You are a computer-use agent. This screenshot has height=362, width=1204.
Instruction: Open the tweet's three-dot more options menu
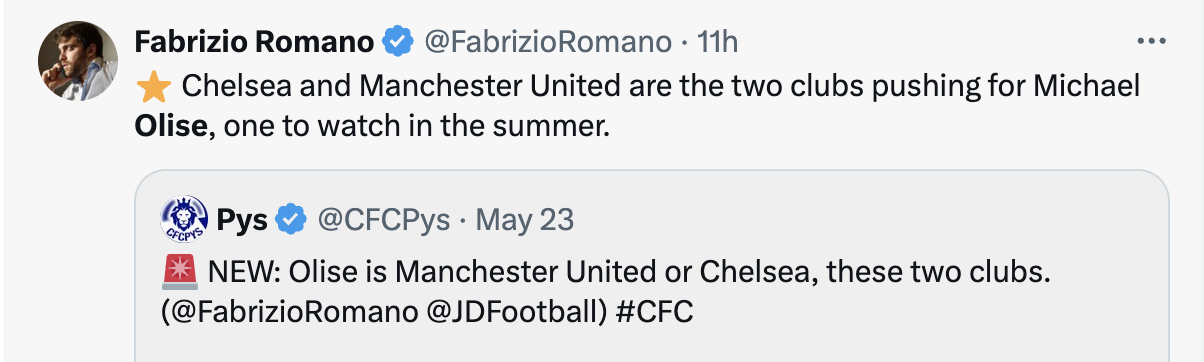[1152, 42]
